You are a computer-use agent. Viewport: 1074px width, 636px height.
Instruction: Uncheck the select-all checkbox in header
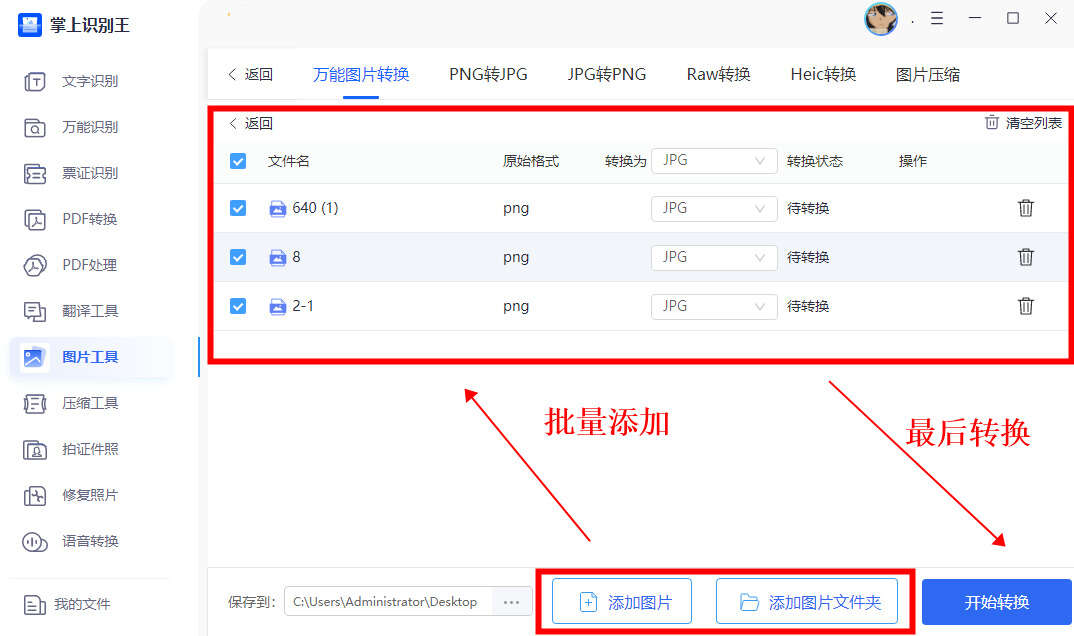coord(238,161)
